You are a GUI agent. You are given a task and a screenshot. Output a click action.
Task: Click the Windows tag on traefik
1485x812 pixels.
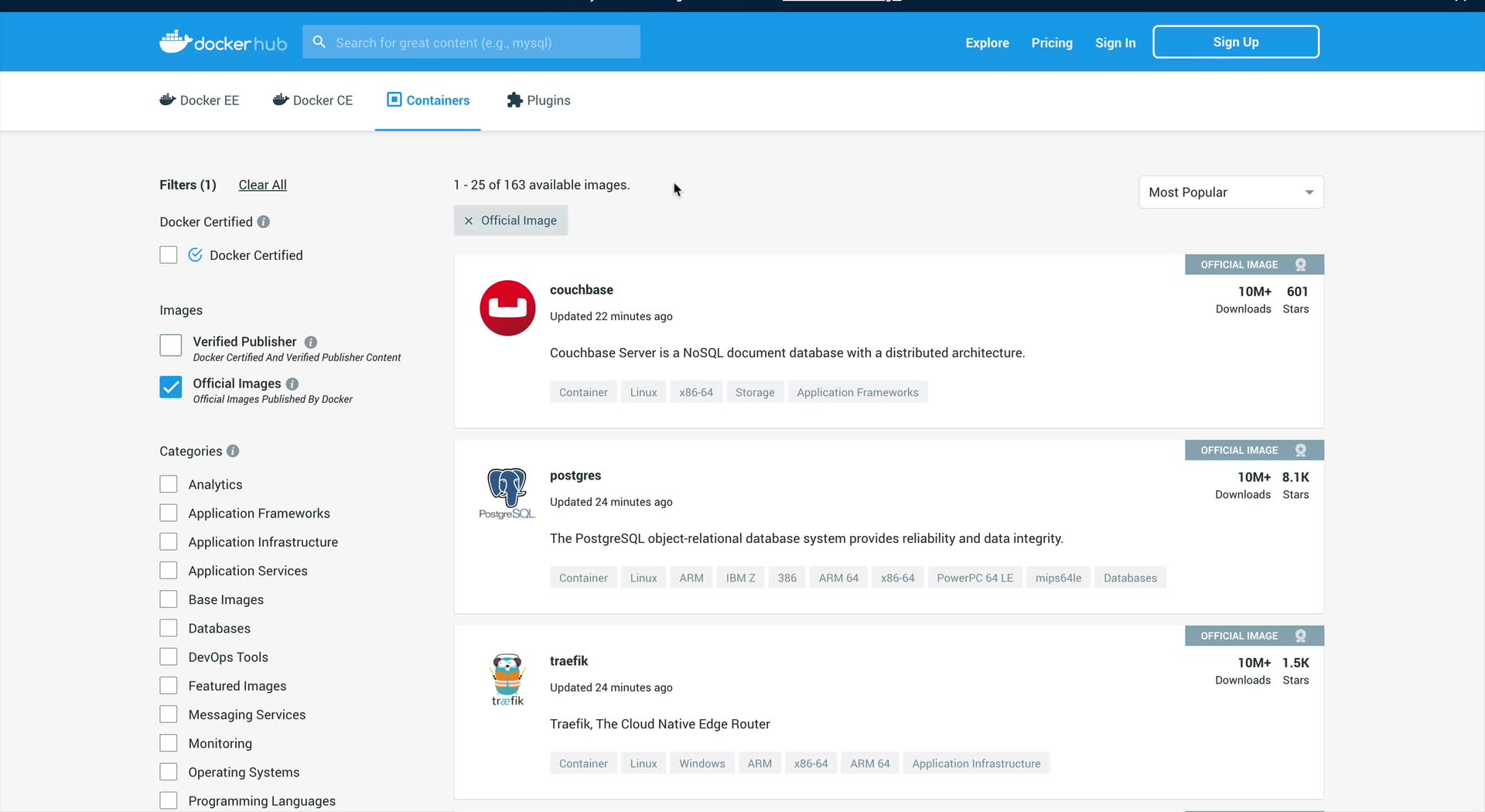coord(702,763)
